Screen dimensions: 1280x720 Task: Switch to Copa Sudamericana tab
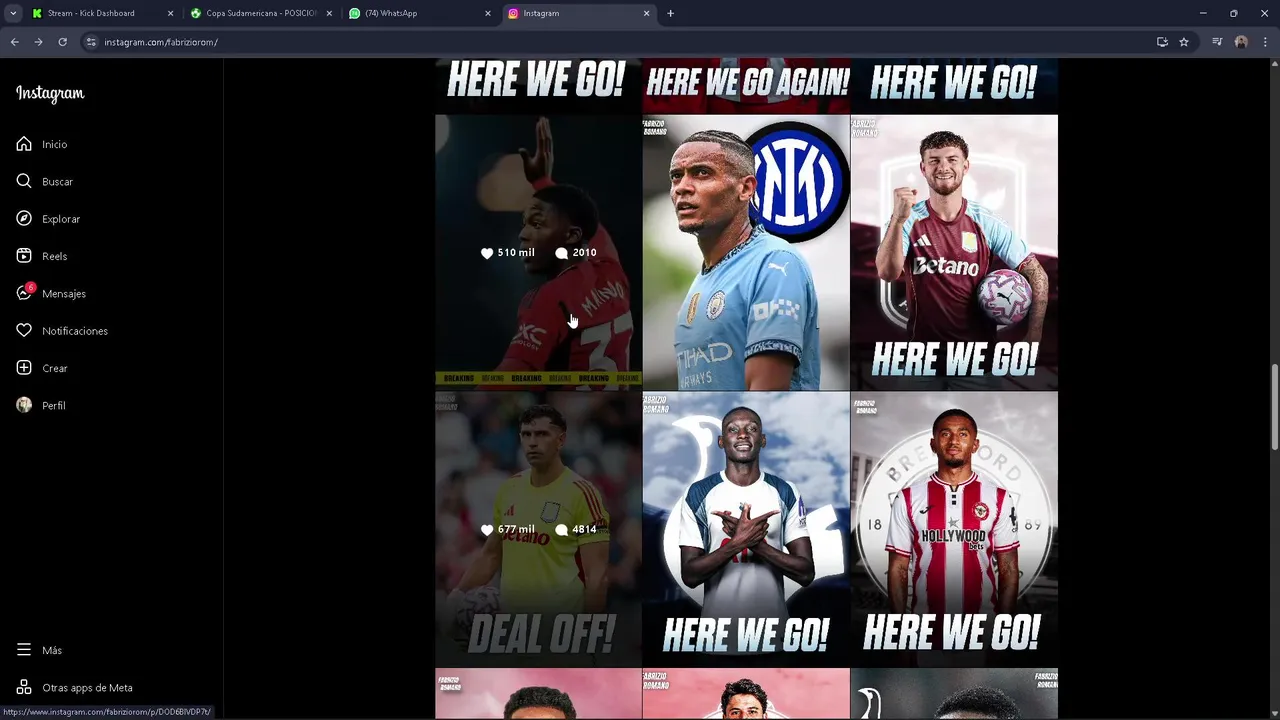tap(262, 13)
